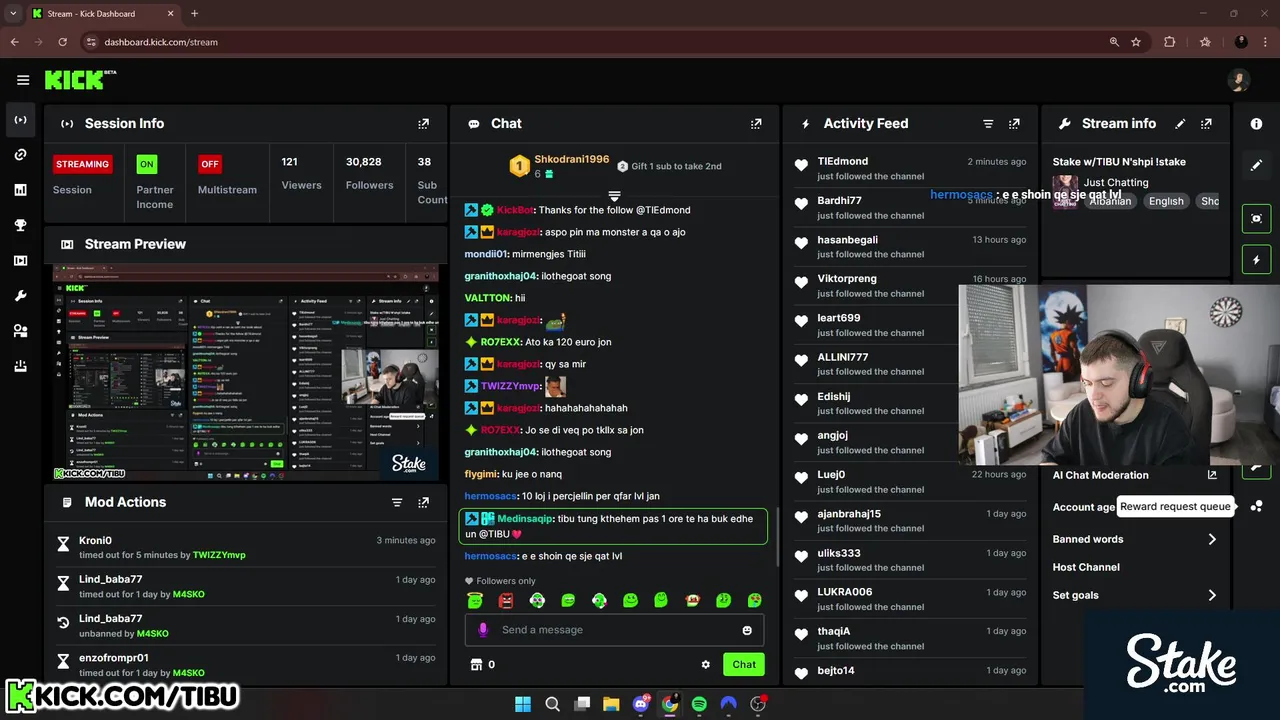Viewport: 1280px width, 720px height.
Task: Open the hamburger navigation menu
Action: [x=23, y=80]
